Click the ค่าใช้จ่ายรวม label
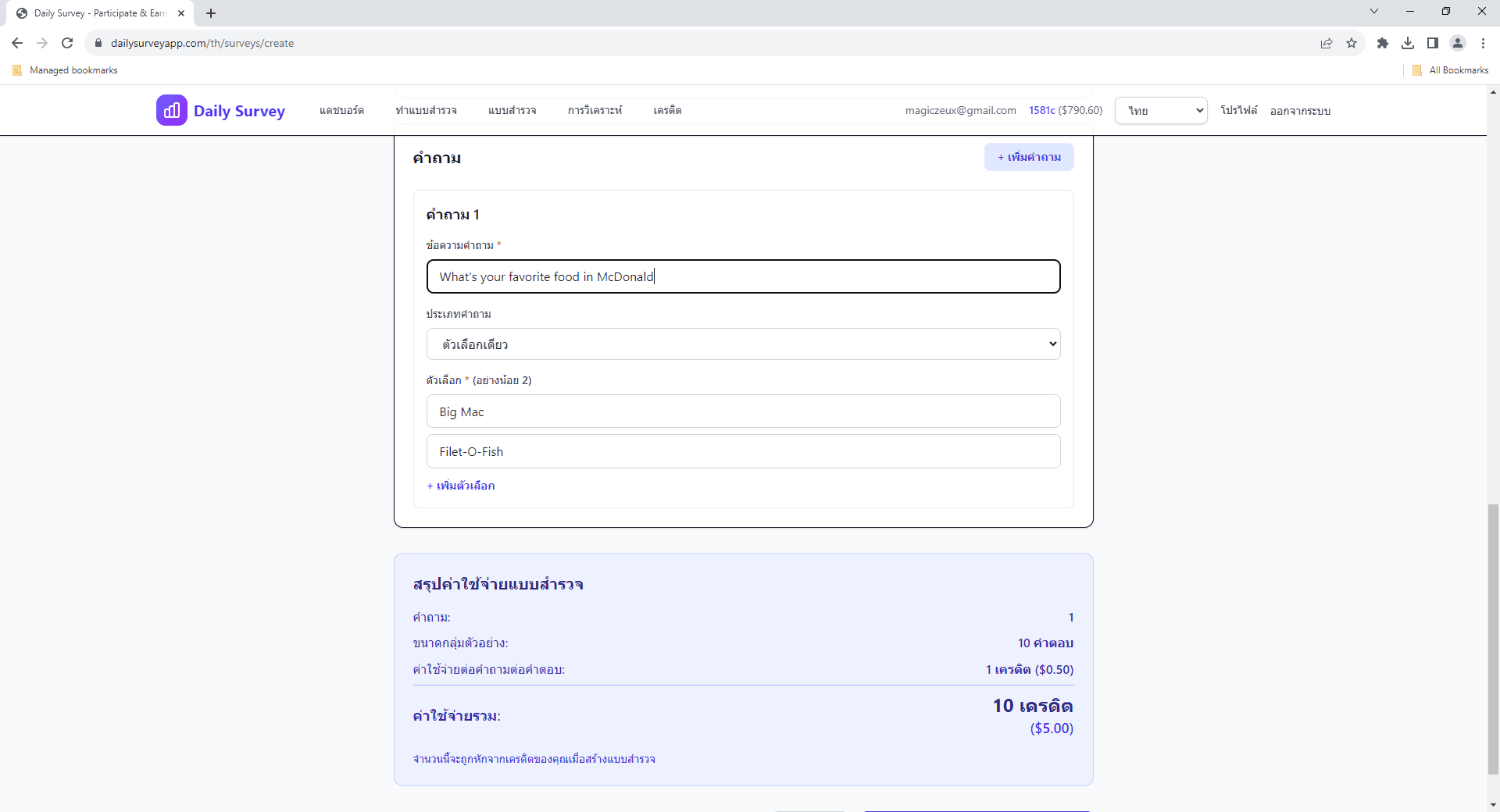 coord(456,716)
